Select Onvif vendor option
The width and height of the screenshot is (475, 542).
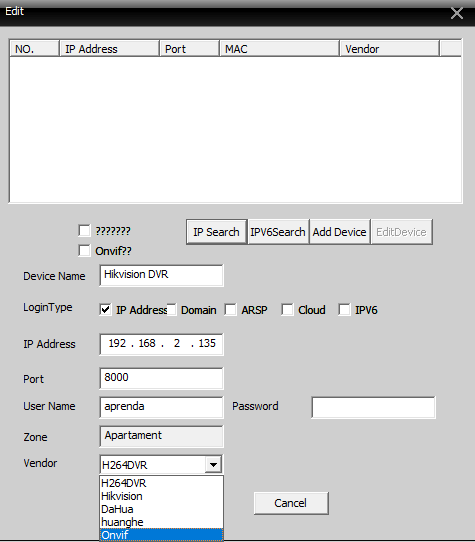tap(161, 535)
